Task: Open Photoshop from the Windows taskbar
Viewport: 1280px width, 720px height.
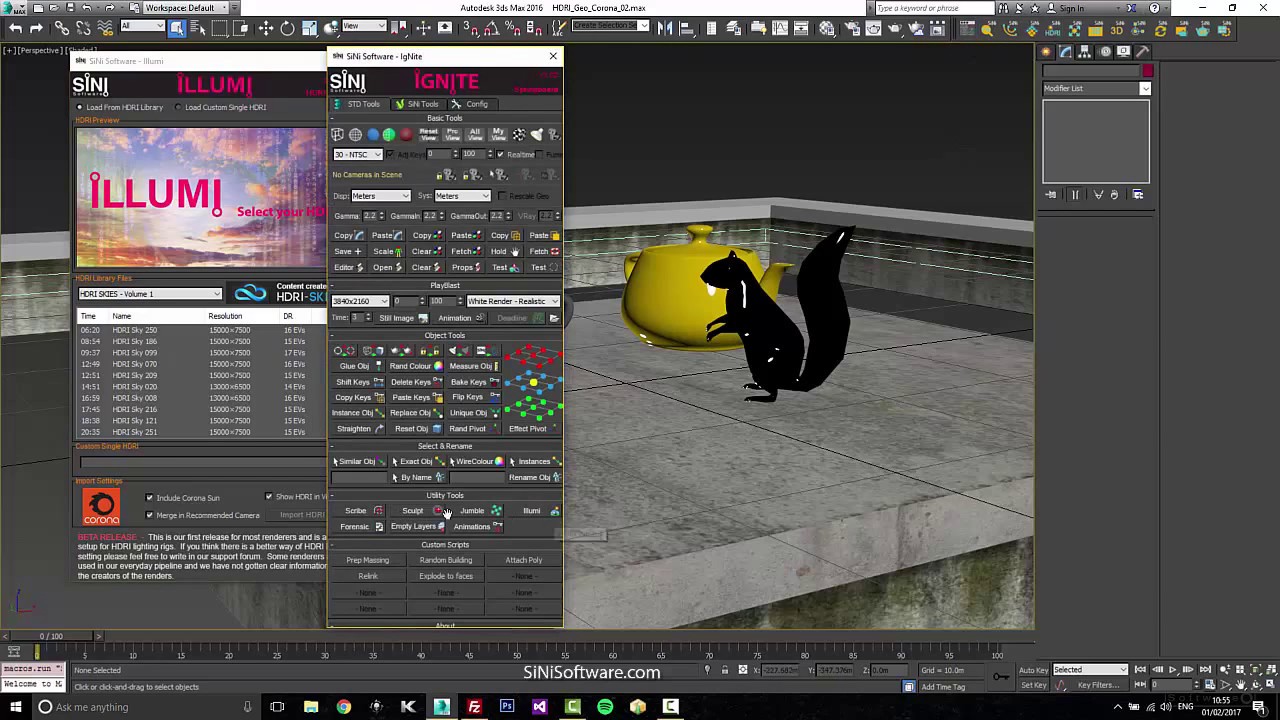Action: [507, 707]
